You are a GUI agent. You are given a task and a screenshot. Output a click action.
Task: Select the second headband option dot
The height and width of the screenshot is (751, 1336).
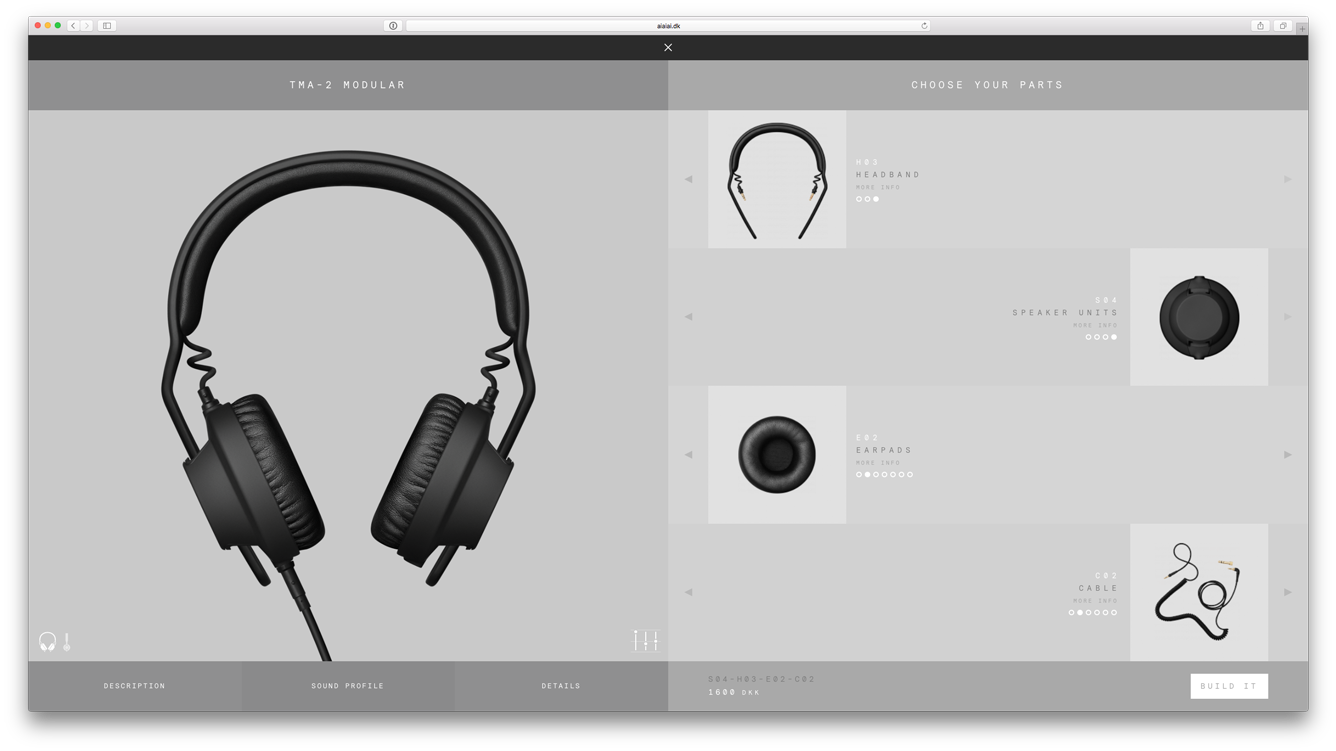867,199
